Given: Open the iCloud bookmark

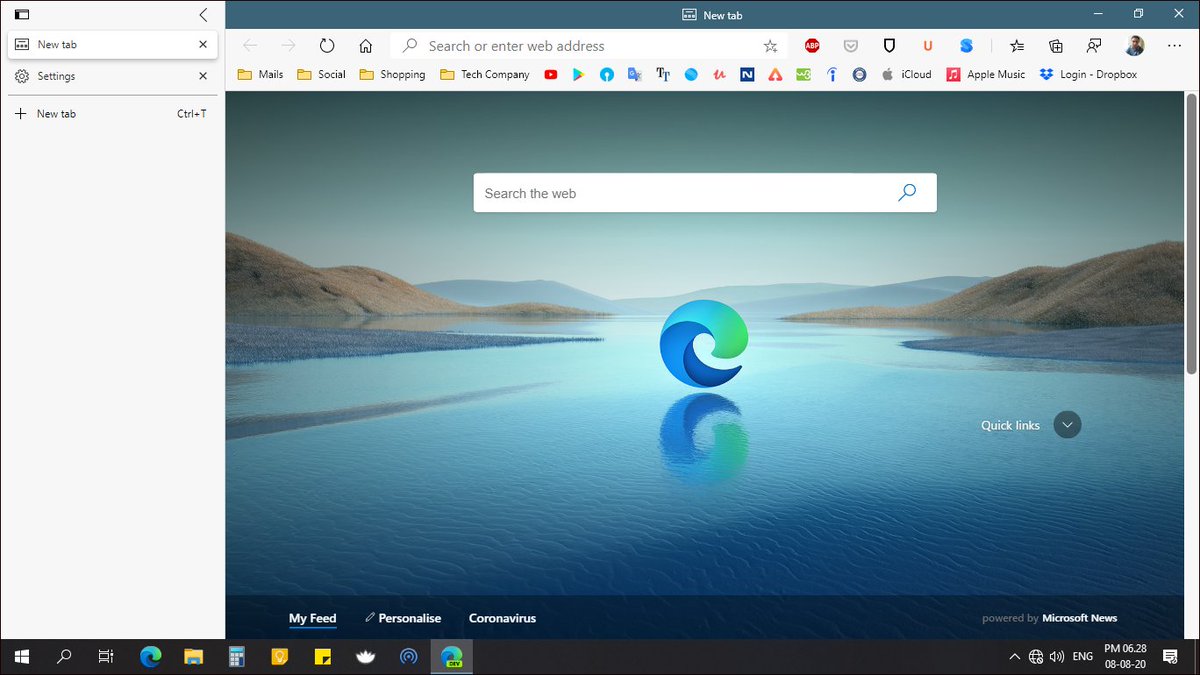Looking at the screenshot, I should [906, 74].
